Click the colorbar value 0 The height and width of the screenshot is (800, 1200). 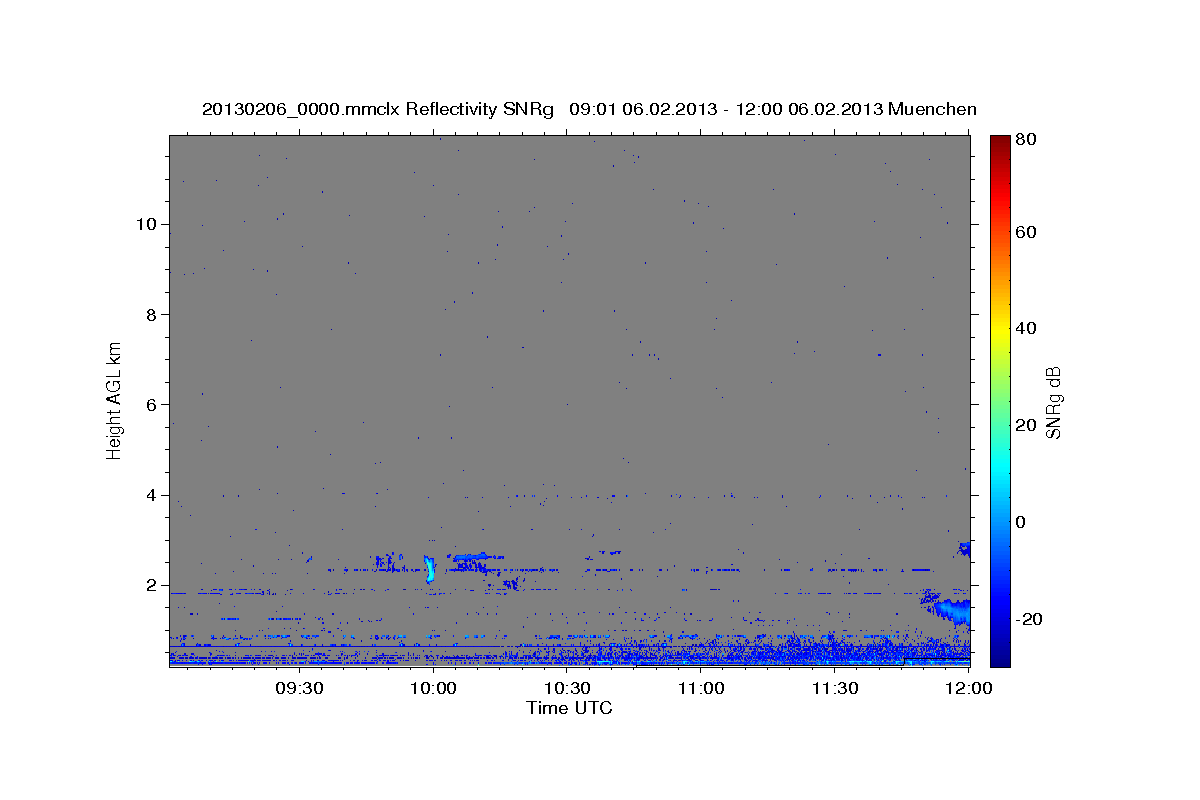(1021, 522)
